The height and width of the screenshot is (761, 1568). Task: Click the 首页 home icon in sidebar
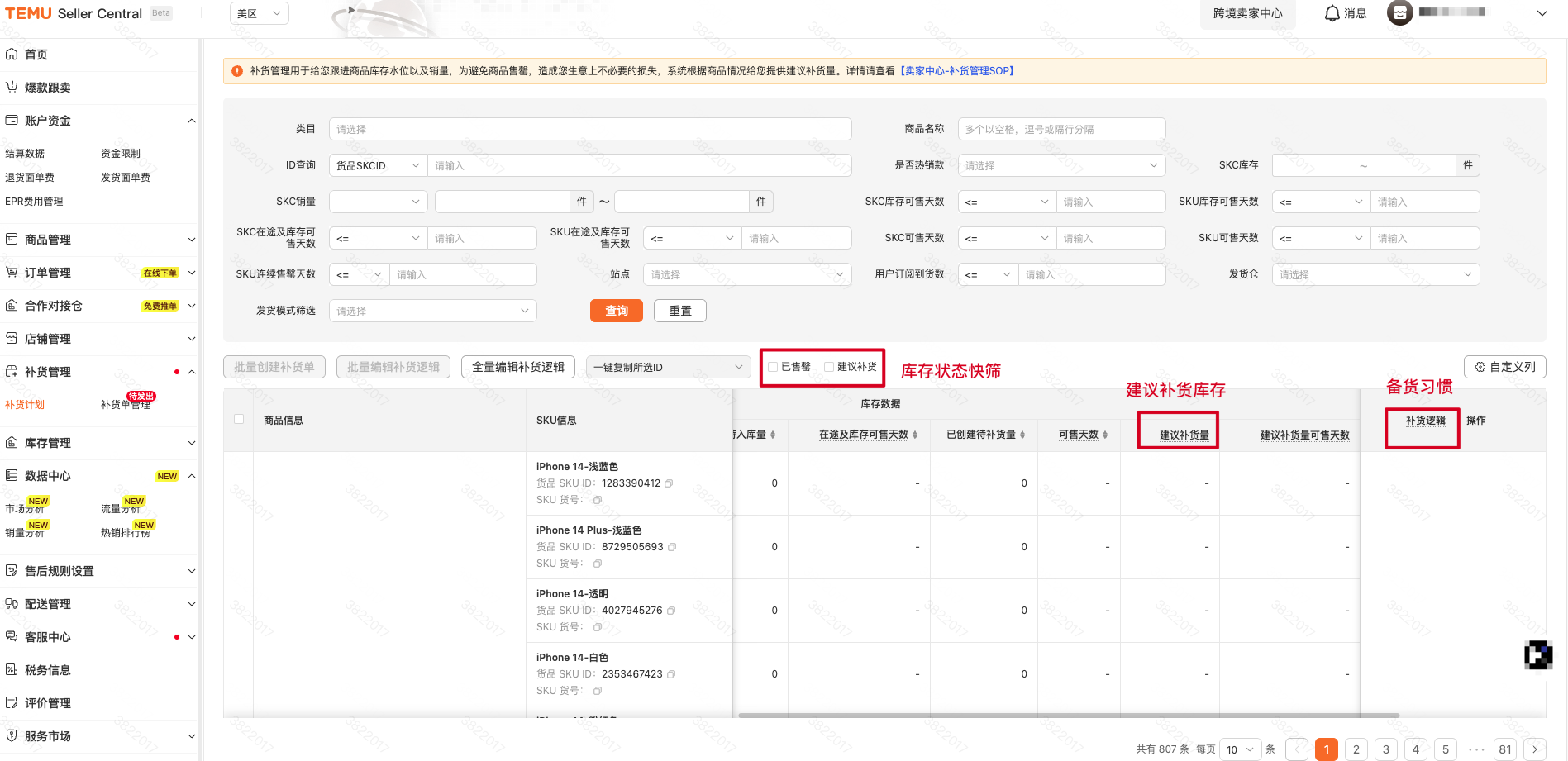click(12, 55)
